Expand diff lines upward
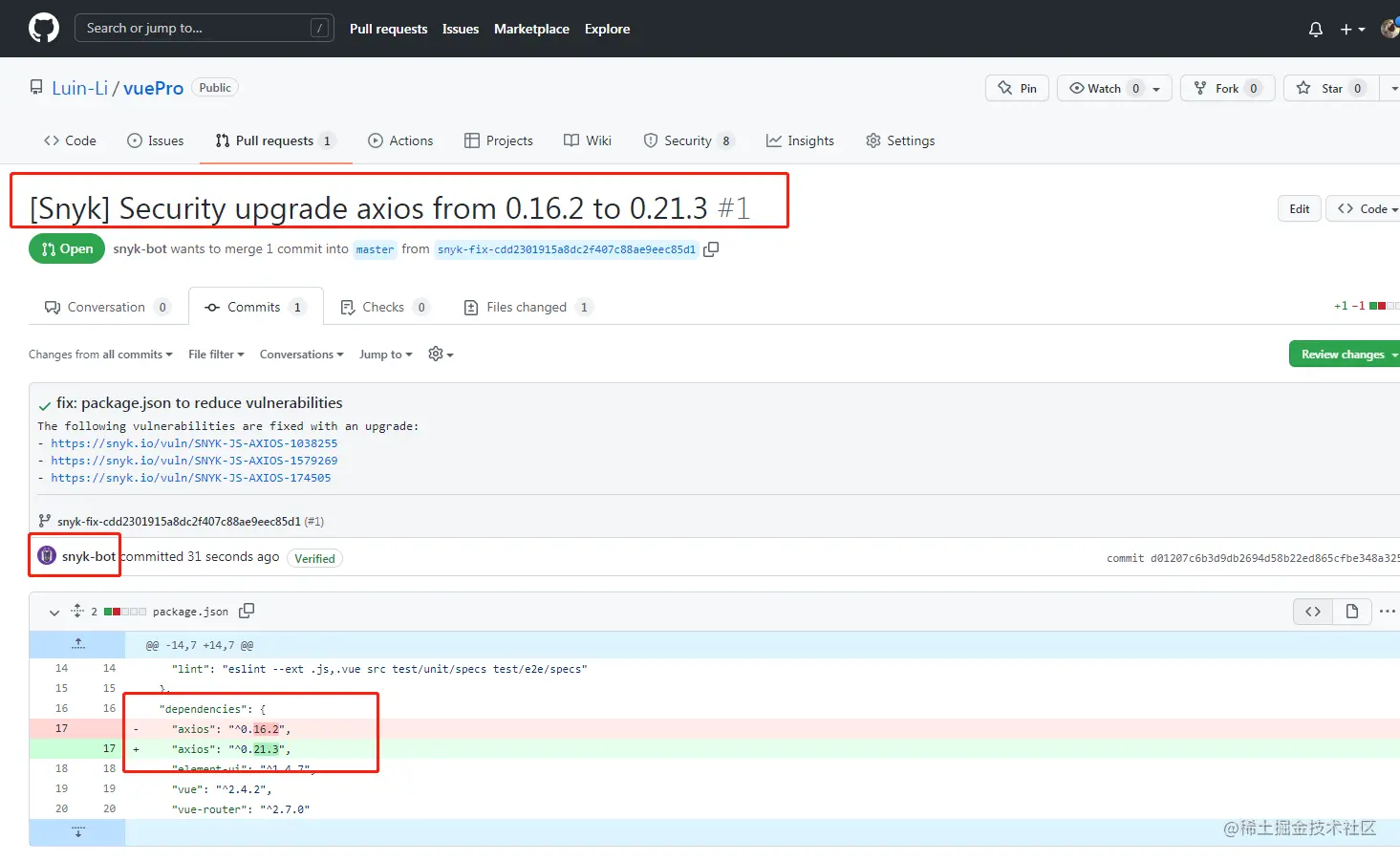 click(x=77, y=644)
